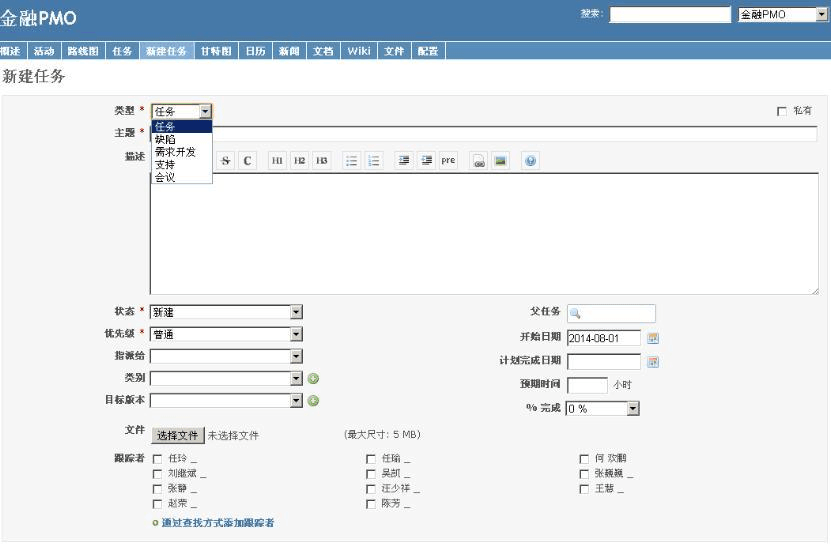Click into the 描述 text area
Viewport: 831px width, 546px height.
484,234
